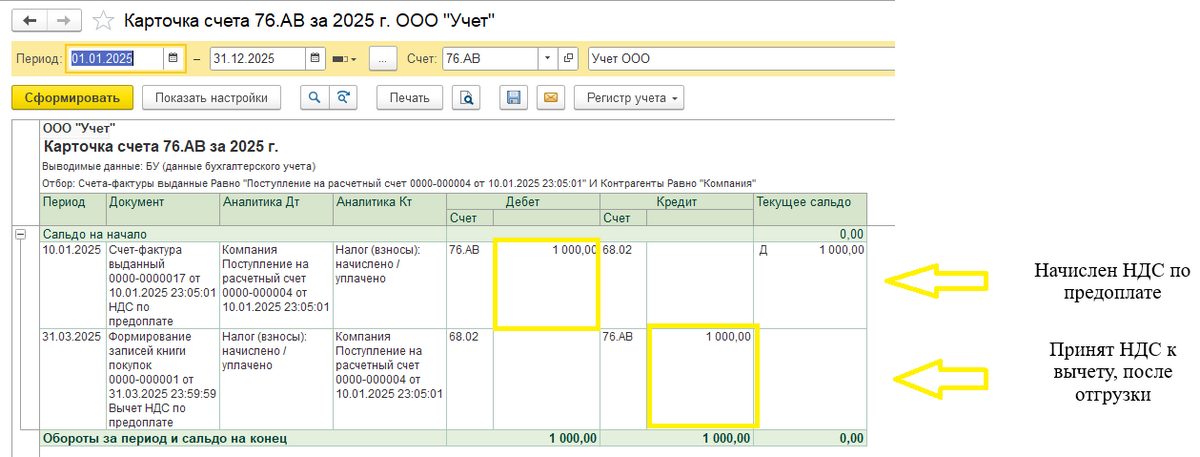Click the Показать настройки button
Image resolution: width=1200 pixels, height=457 pixels.
tap(211, 97)
